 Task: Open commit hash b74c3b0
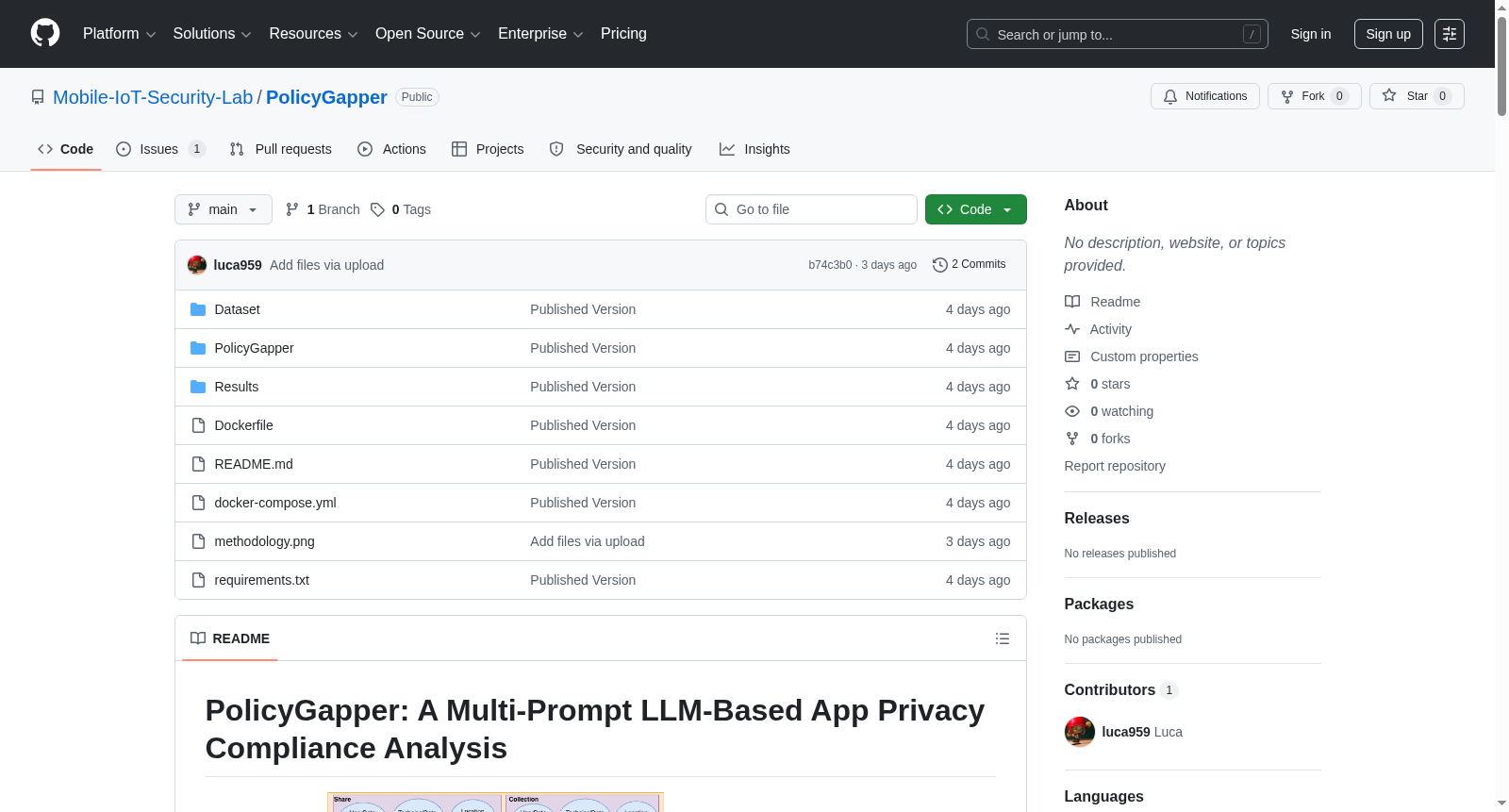click(830, 265)
